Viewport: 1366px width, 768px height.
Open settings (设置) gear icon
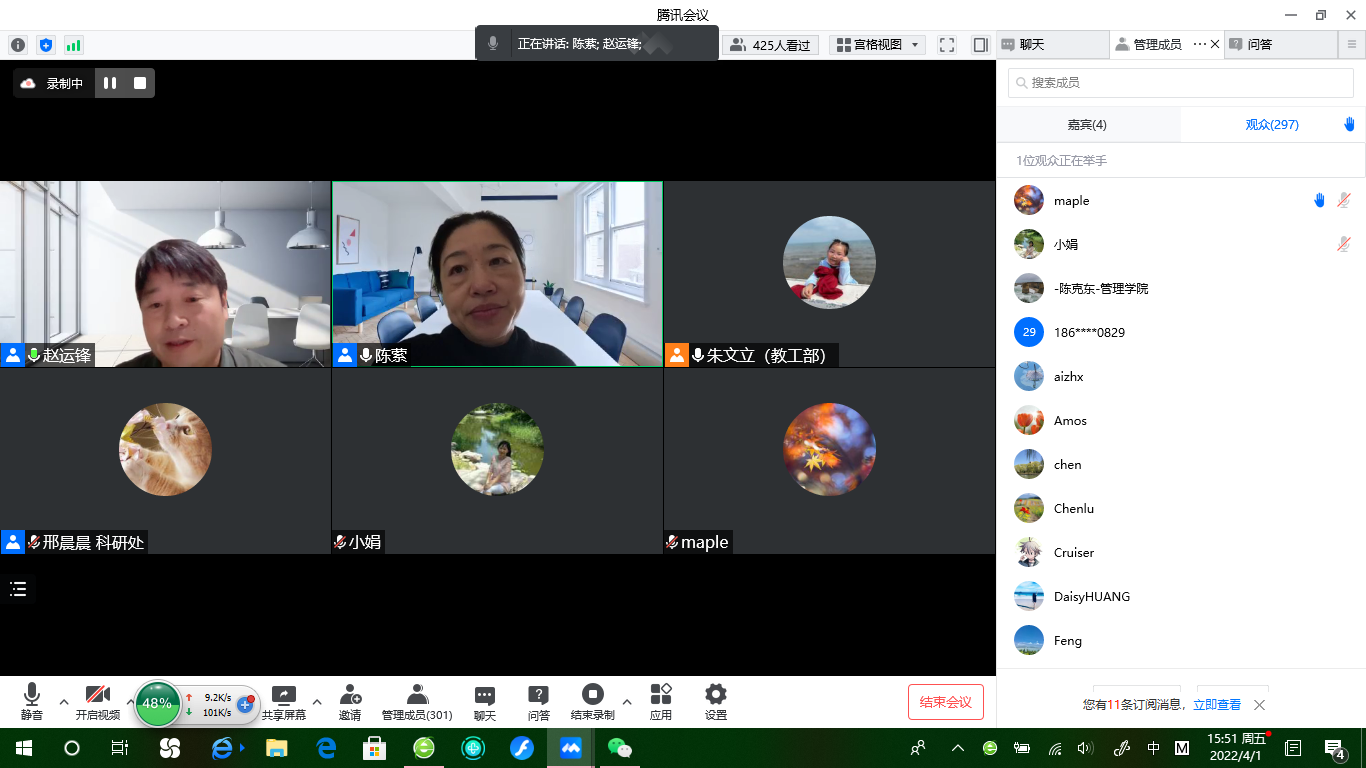pos(715,695)
